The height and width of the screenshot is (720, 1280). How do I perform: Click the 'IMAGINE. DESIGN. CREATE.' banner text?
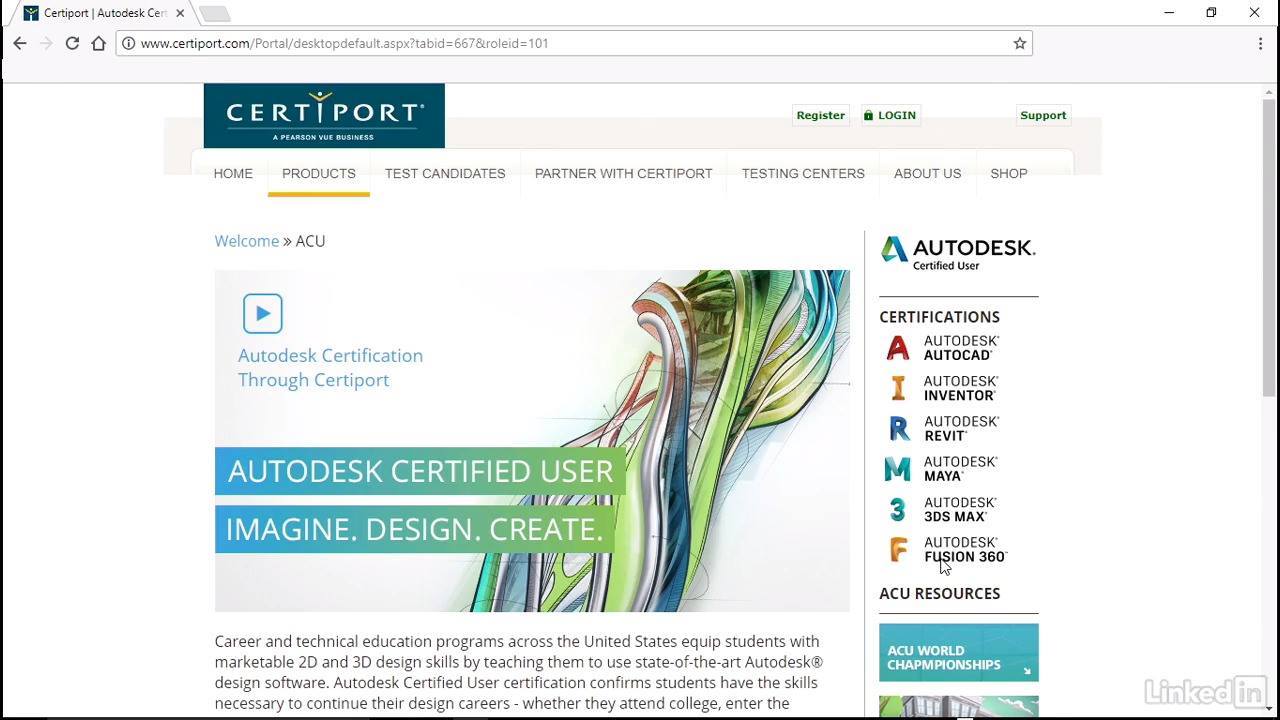point(414,529)
